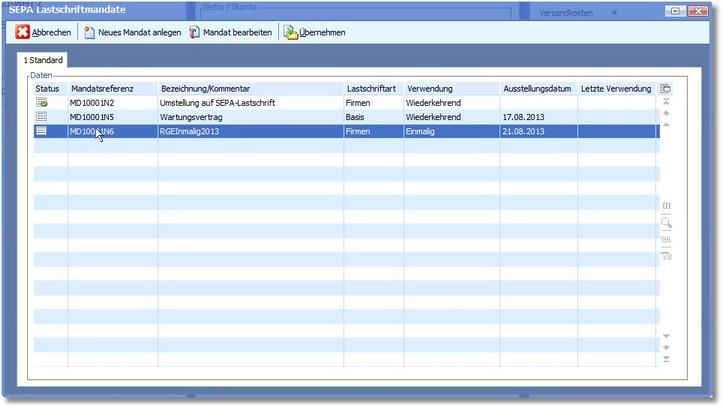Click the Lastschriftart column header

point(372,89)
